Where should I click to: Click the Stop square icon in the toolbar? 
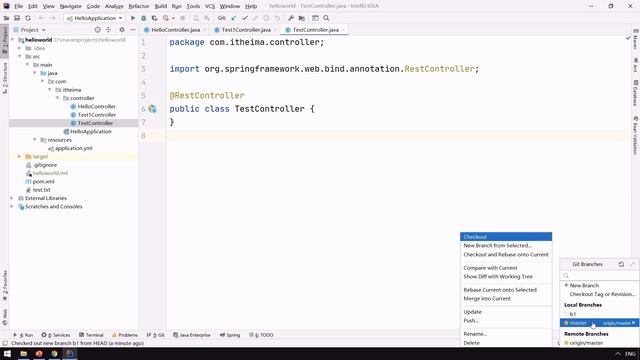pyautogui.click(x=182, y=18)
